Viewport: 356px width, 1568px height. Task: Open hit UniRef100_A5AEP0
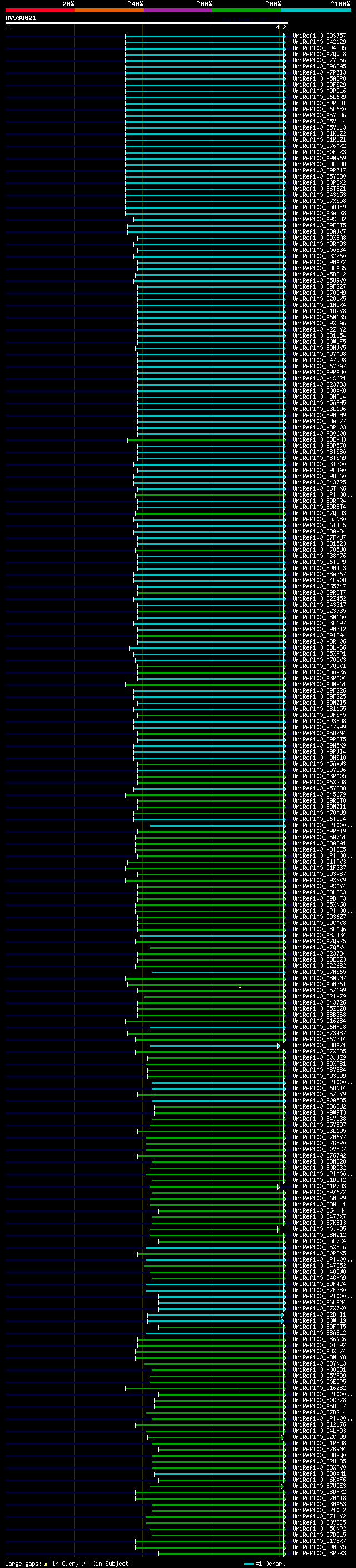pyautogui.click(x=319, y=78)
